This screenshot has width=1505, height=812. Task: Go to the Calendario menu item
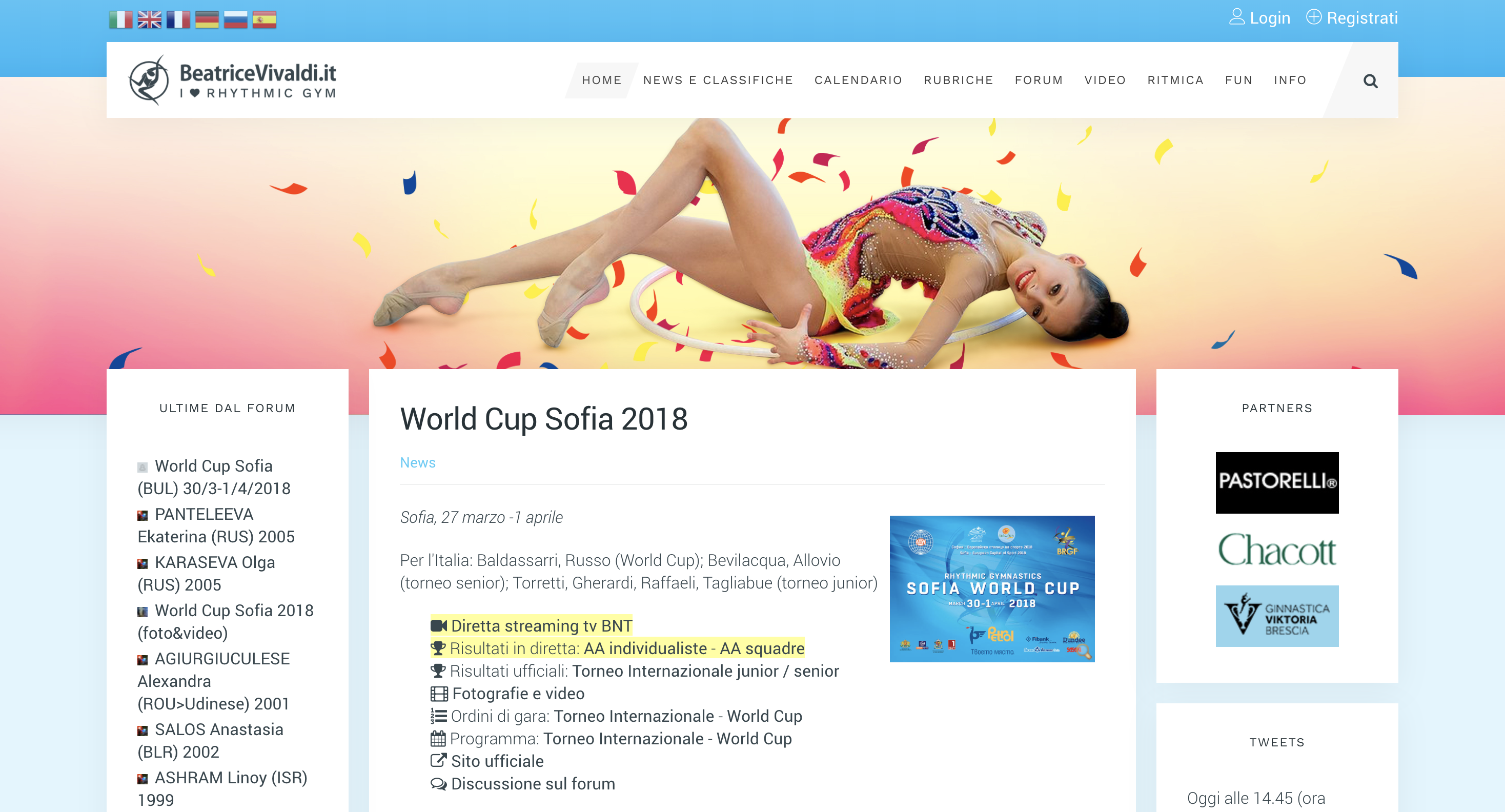click(858, 80)
